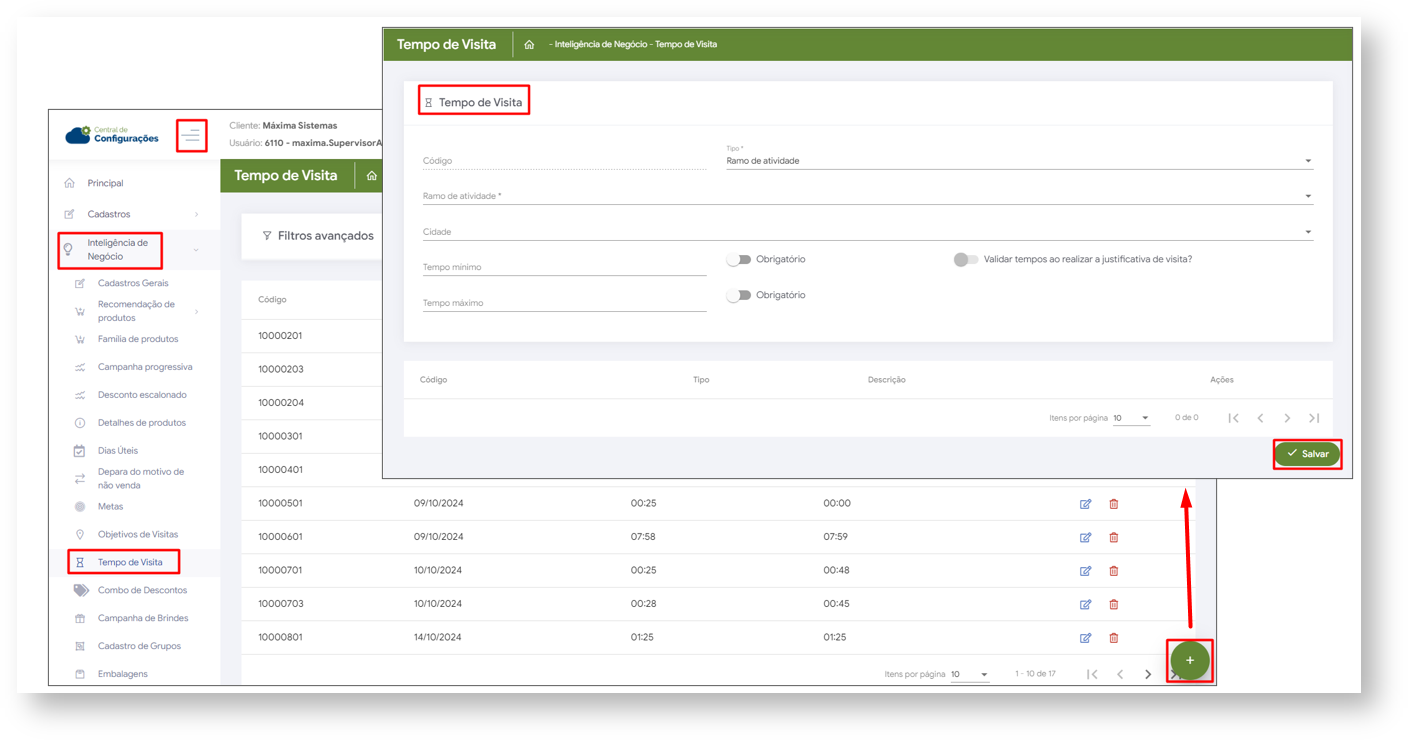Click the trash icon for row 10000703
This screenshot has height=741, width=1409.
[1114, 604]
